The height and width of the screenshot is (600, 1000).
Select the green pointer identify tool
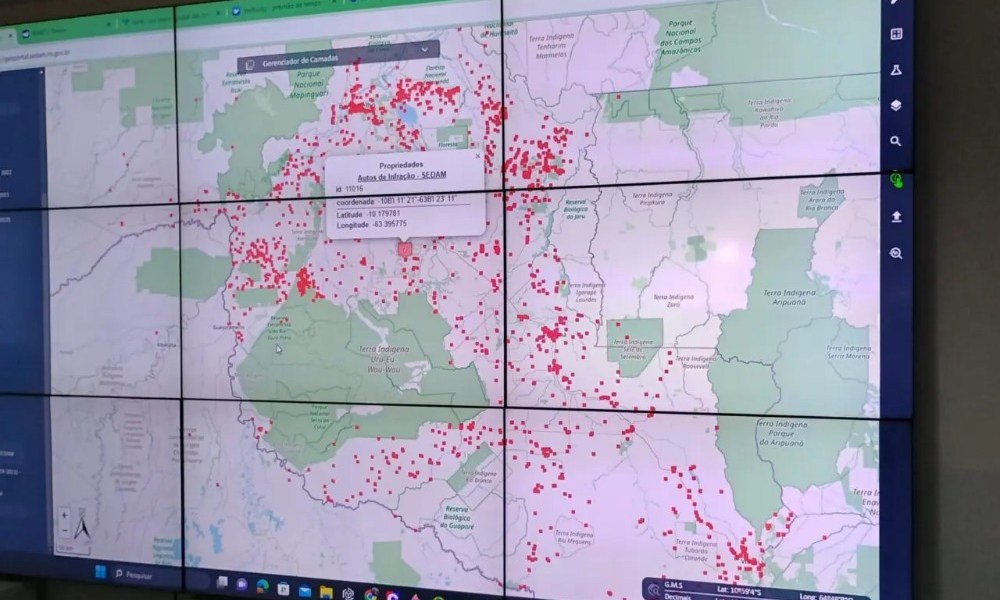pos(897,180)
